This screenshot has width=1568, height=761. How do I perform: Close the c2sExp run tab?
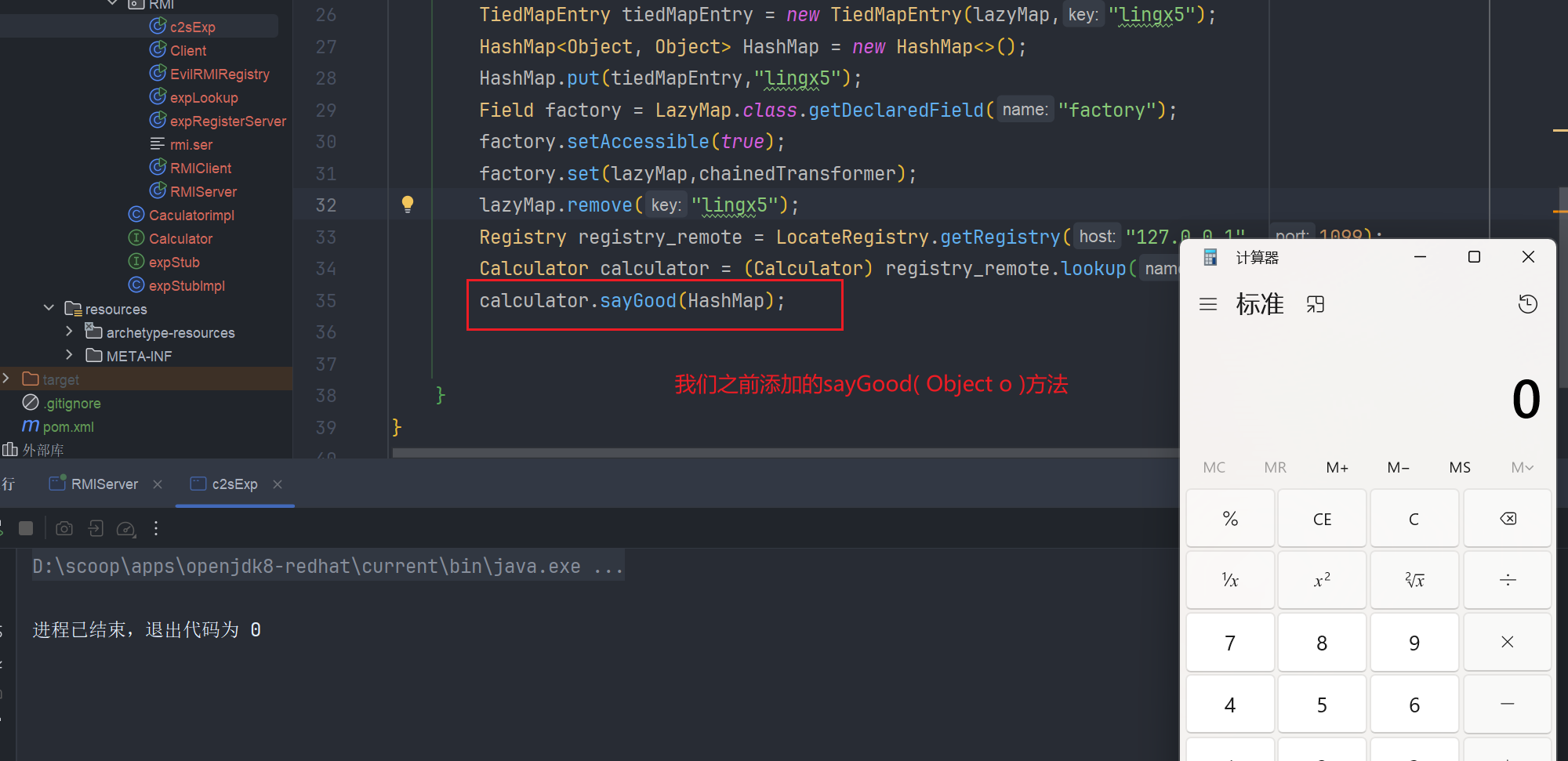[278, 484]
